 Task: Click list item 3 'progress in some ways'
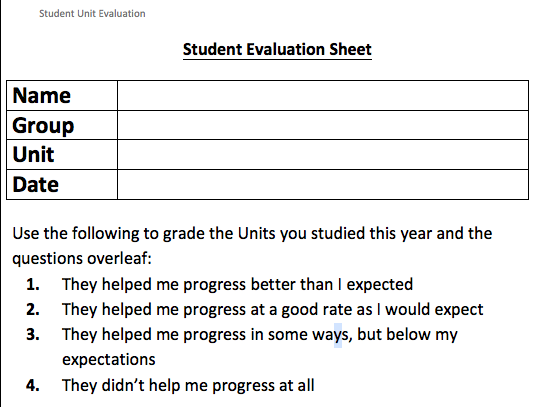pyautogui.click(x=260, y=335)
